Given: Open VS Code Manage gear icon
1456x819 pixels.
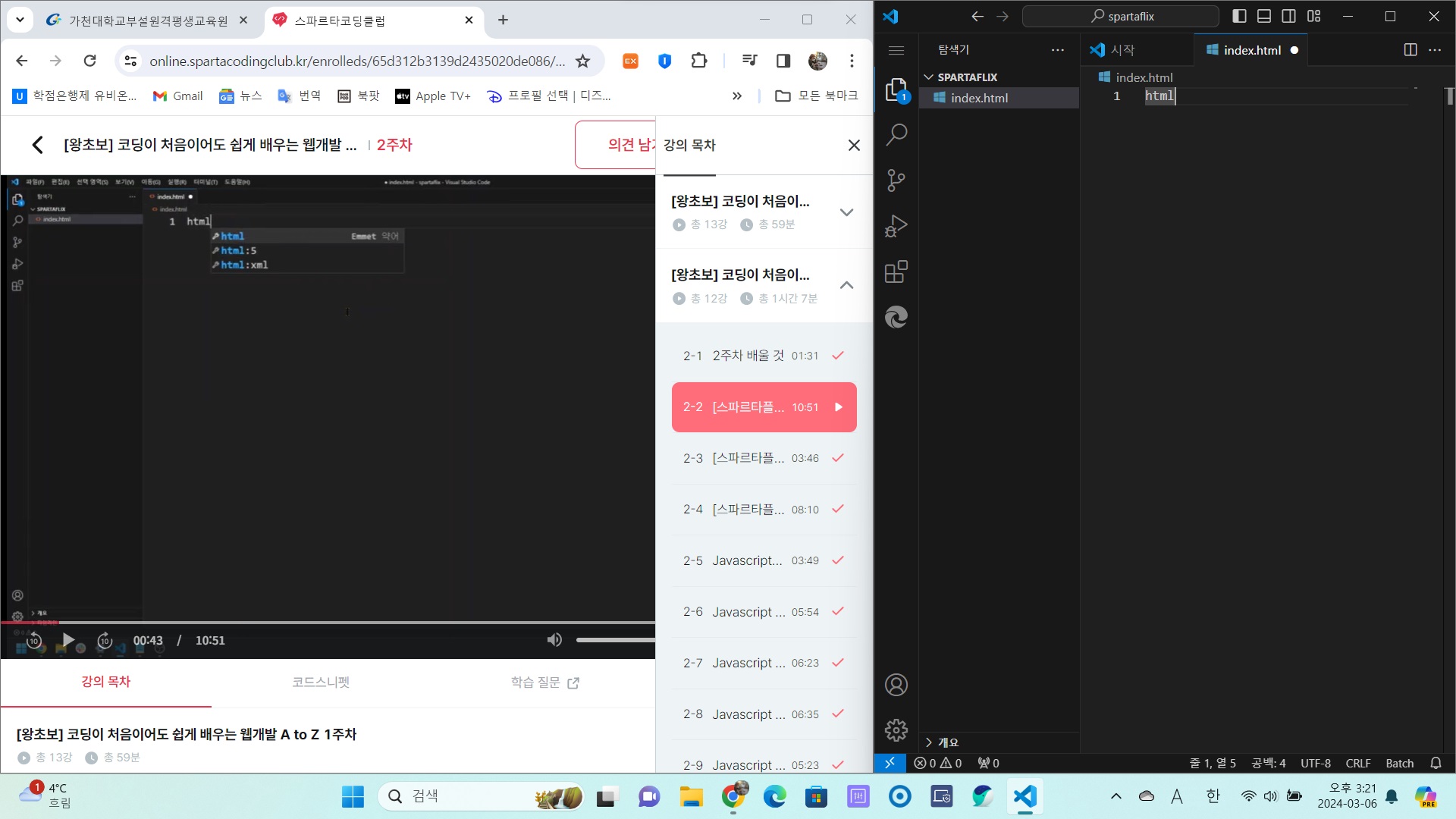Looking at the screenshot, I should point(896,730).
